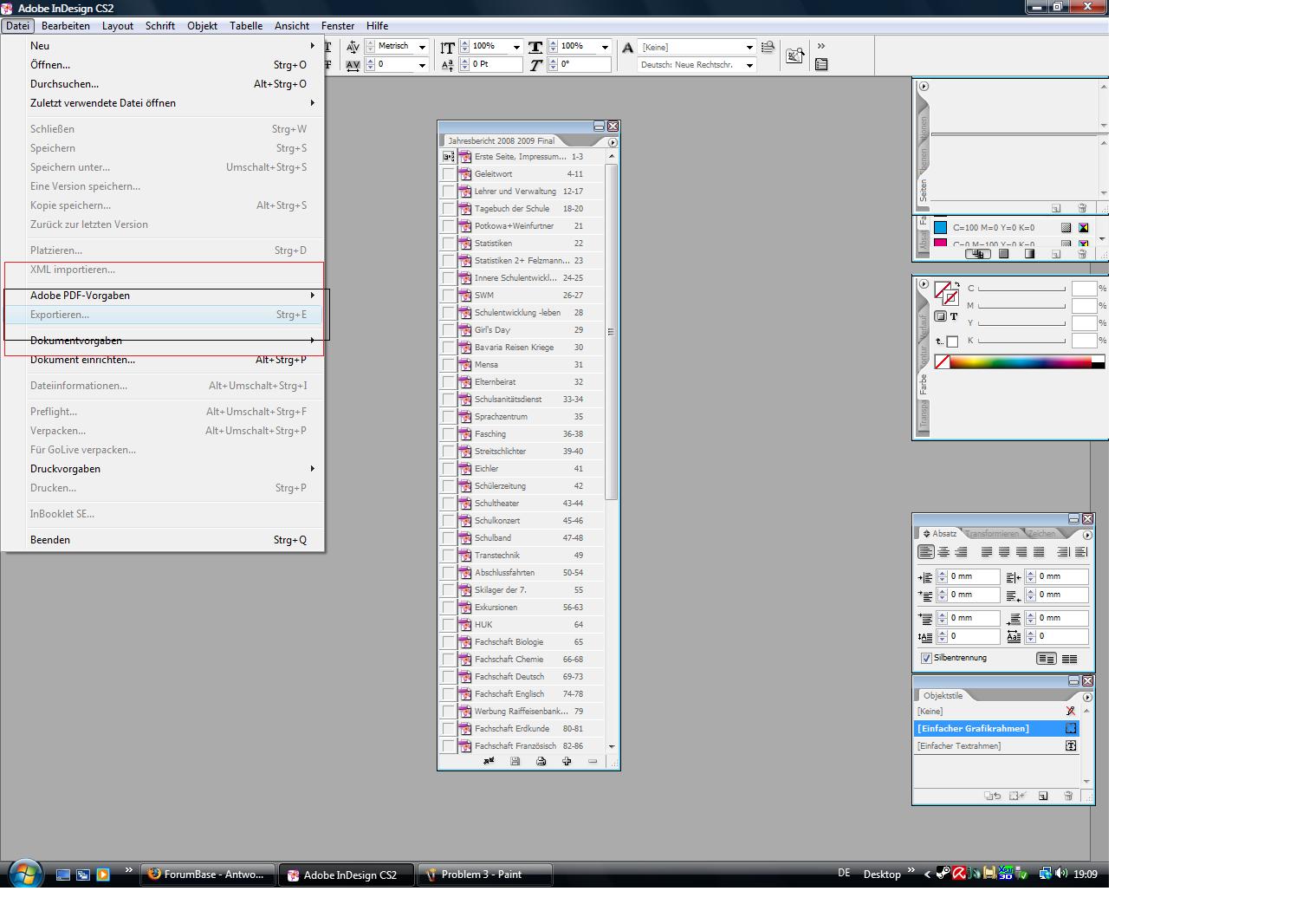The width and height of the screenshot is (1316, 917).
Task: Select the center-align paragraph icon in Absatz panel
Action: [943, 551]
